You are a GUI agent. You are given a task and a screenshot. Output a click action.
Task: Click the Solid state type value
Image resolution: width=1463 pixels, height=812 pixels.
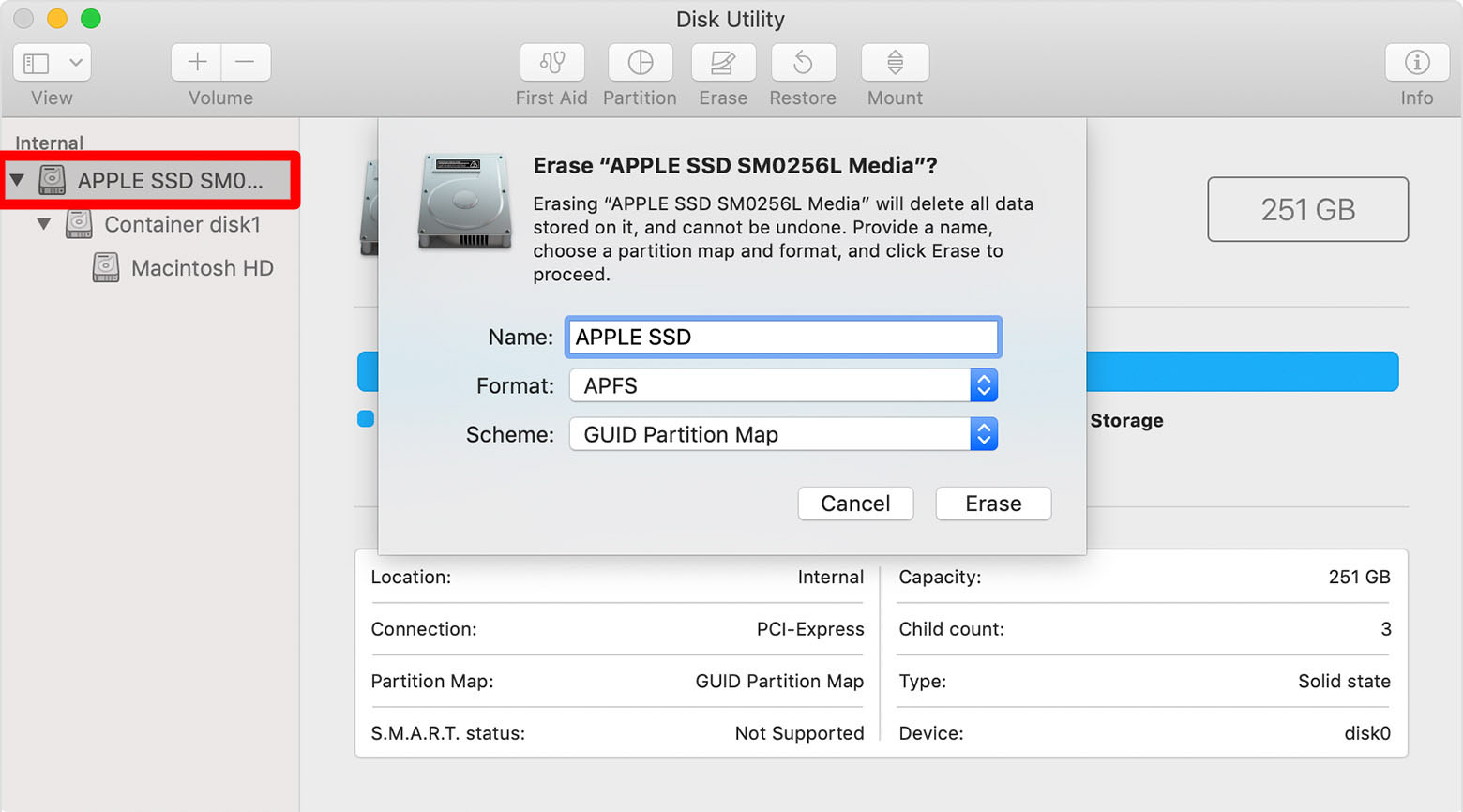pos(1344,682)
